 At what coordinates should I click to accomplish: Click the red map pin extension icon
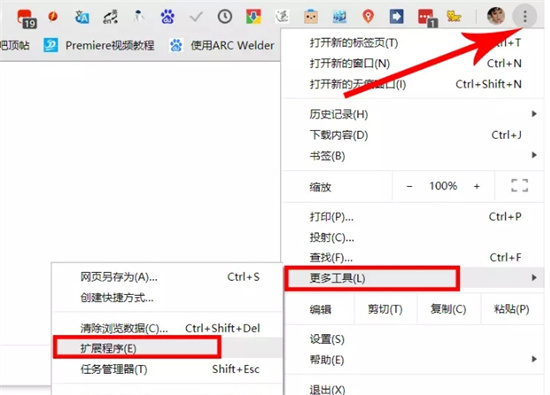368,16
